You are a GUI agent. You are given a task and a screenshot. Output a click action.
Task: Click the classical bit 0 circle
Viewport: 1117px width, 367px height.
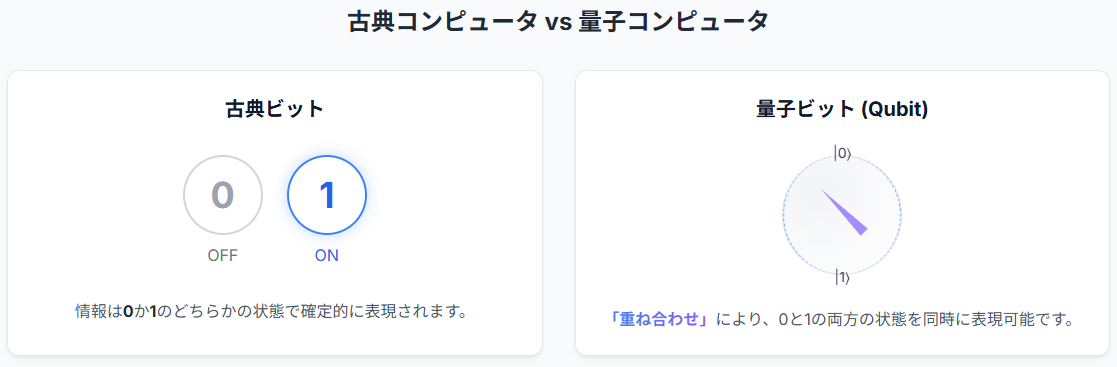click(x=223, y=195)
